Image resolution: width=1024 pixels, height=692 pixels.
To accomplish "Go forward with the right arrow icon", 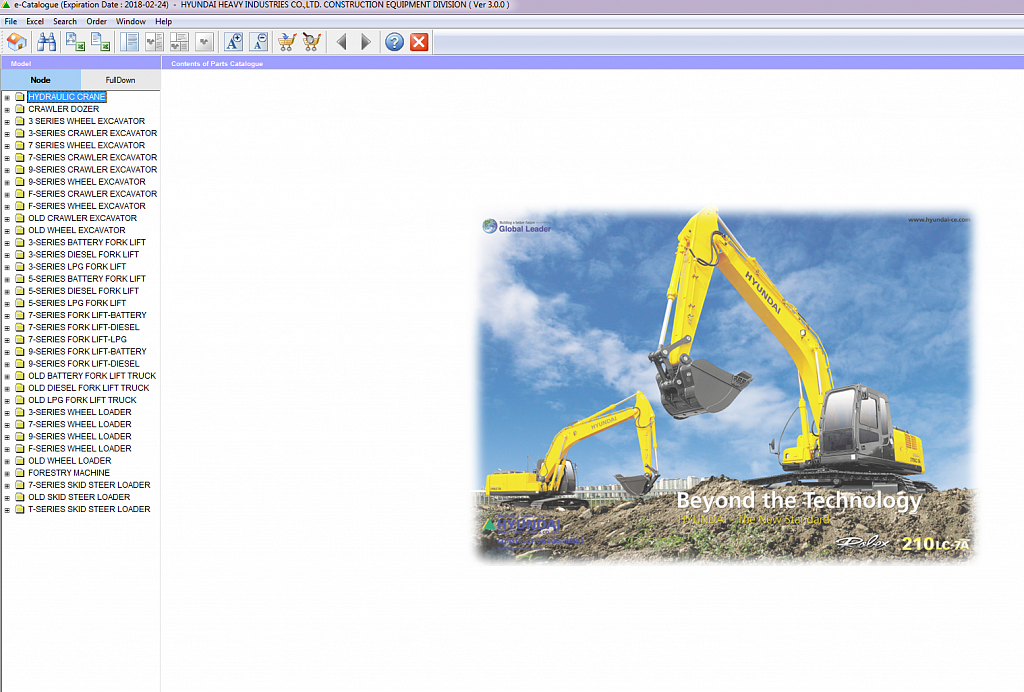I will click(x=366, y=42).
